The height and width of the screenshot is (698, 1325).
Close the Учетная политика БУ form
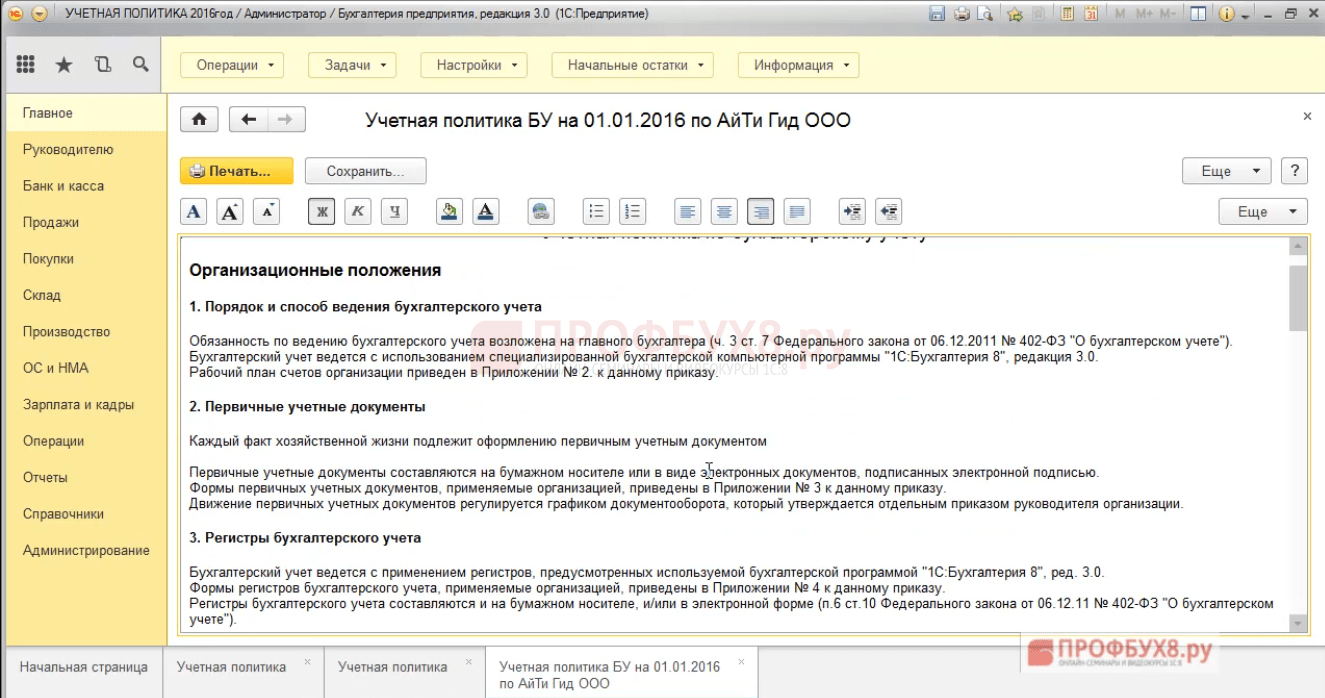[x=1307, y=117]
